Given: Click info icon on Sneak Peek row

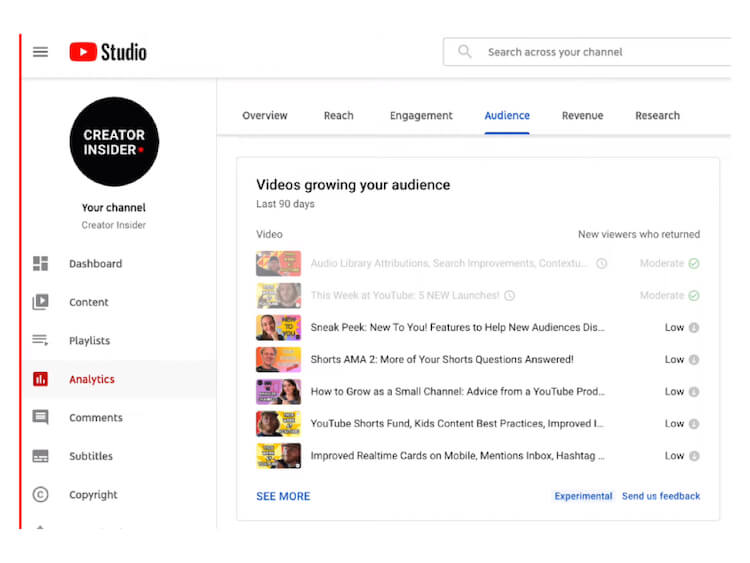Looking at the screenshot, I should coord(694,328).
